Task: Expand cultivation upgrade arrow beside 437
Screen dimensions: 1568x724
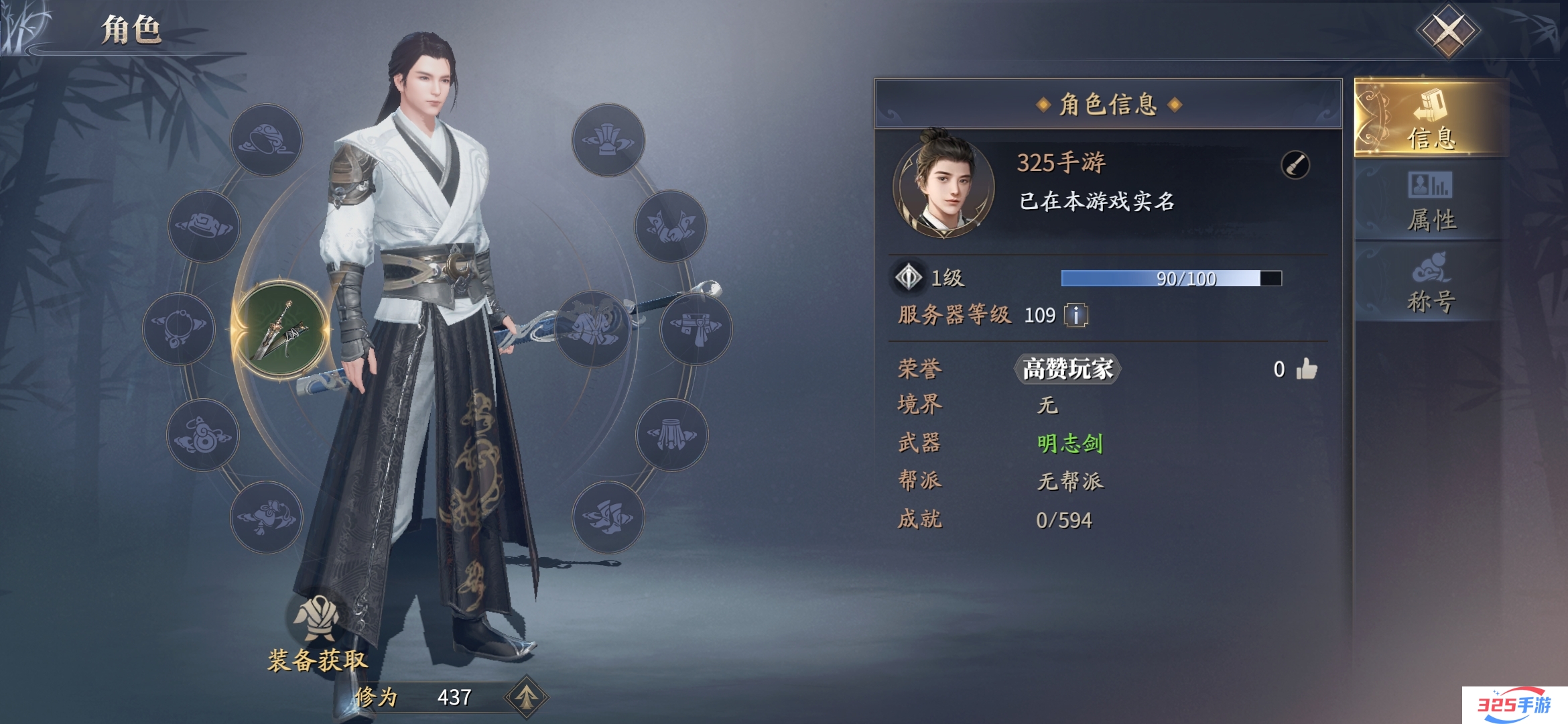Action: point(526,697)
